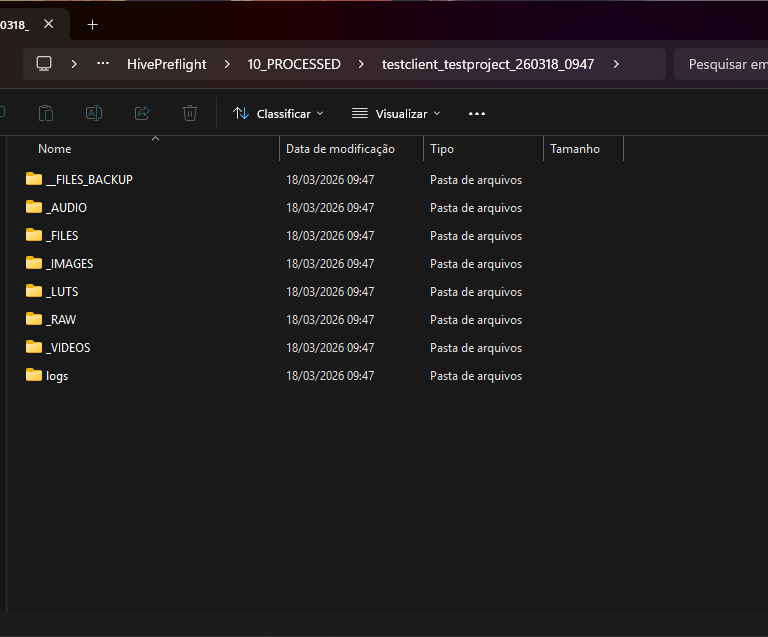Image resolution: width=768 pixels, height=637 pixels.
Task: Click the _AUDIO folder name
Action: coord(66,208)
